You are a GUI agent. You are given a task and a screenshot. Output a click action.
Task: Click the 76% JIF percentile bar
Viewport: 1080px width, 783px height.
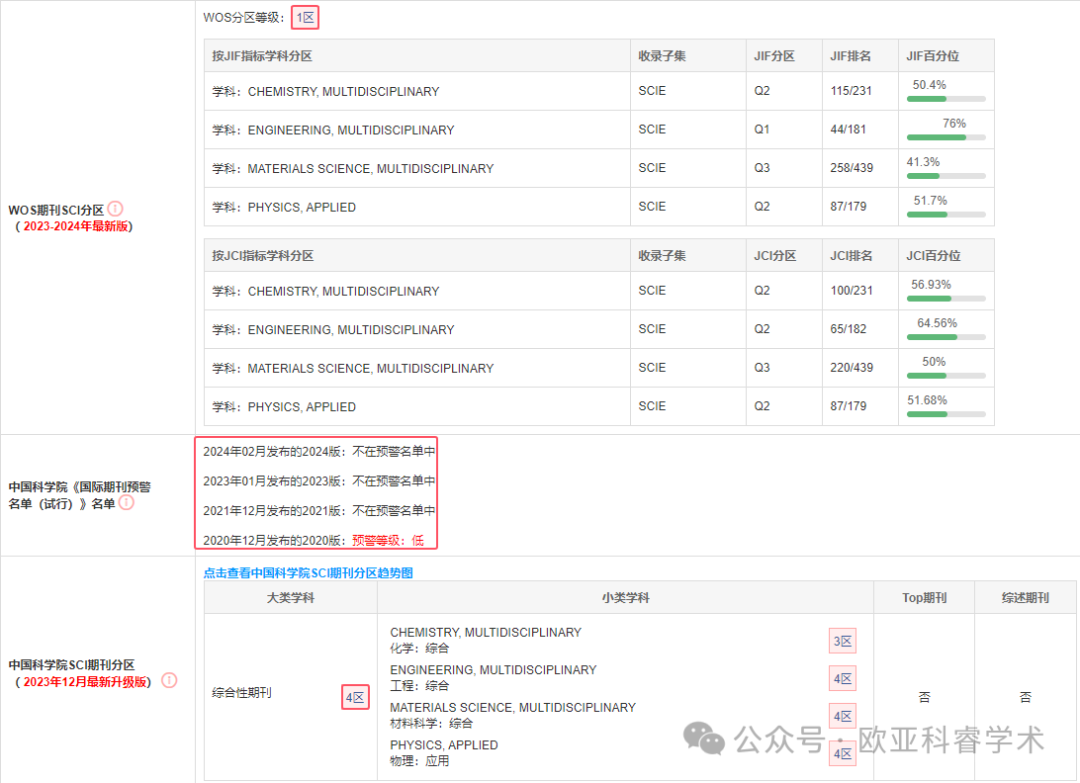click(x=946, y=137)
